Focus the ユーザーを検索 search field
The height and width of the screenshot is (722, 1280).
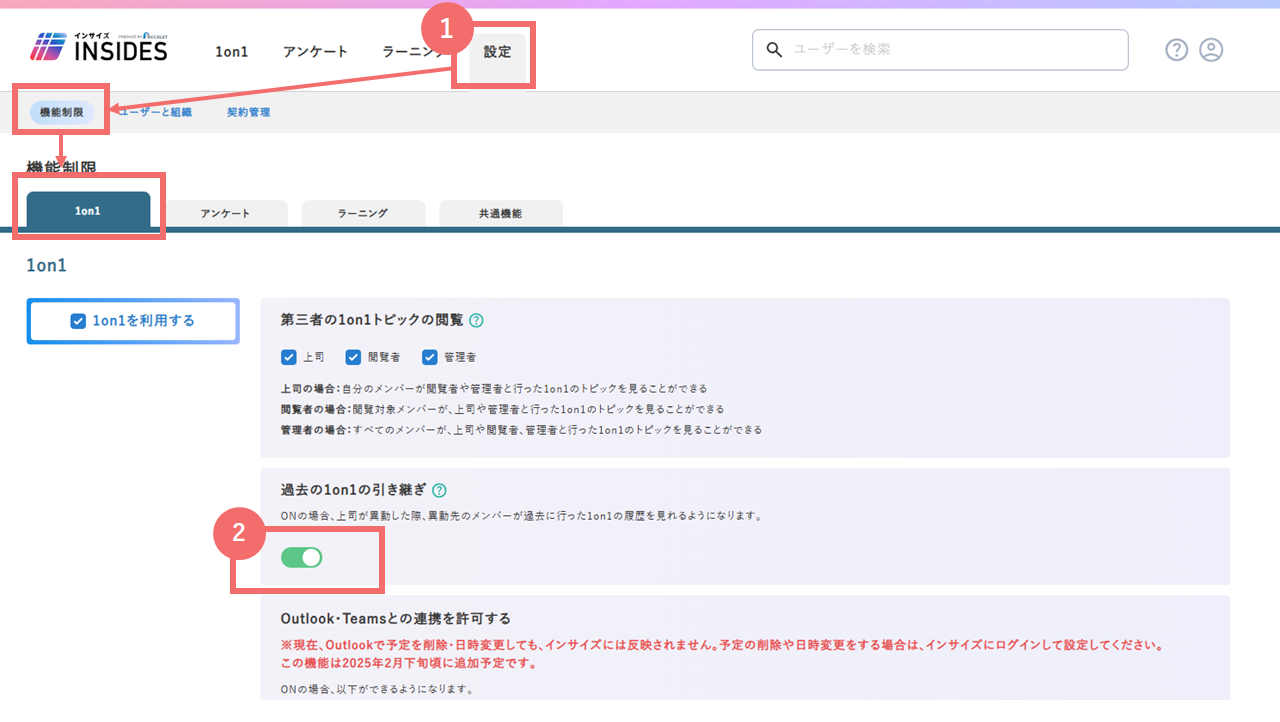pos(940,49)
